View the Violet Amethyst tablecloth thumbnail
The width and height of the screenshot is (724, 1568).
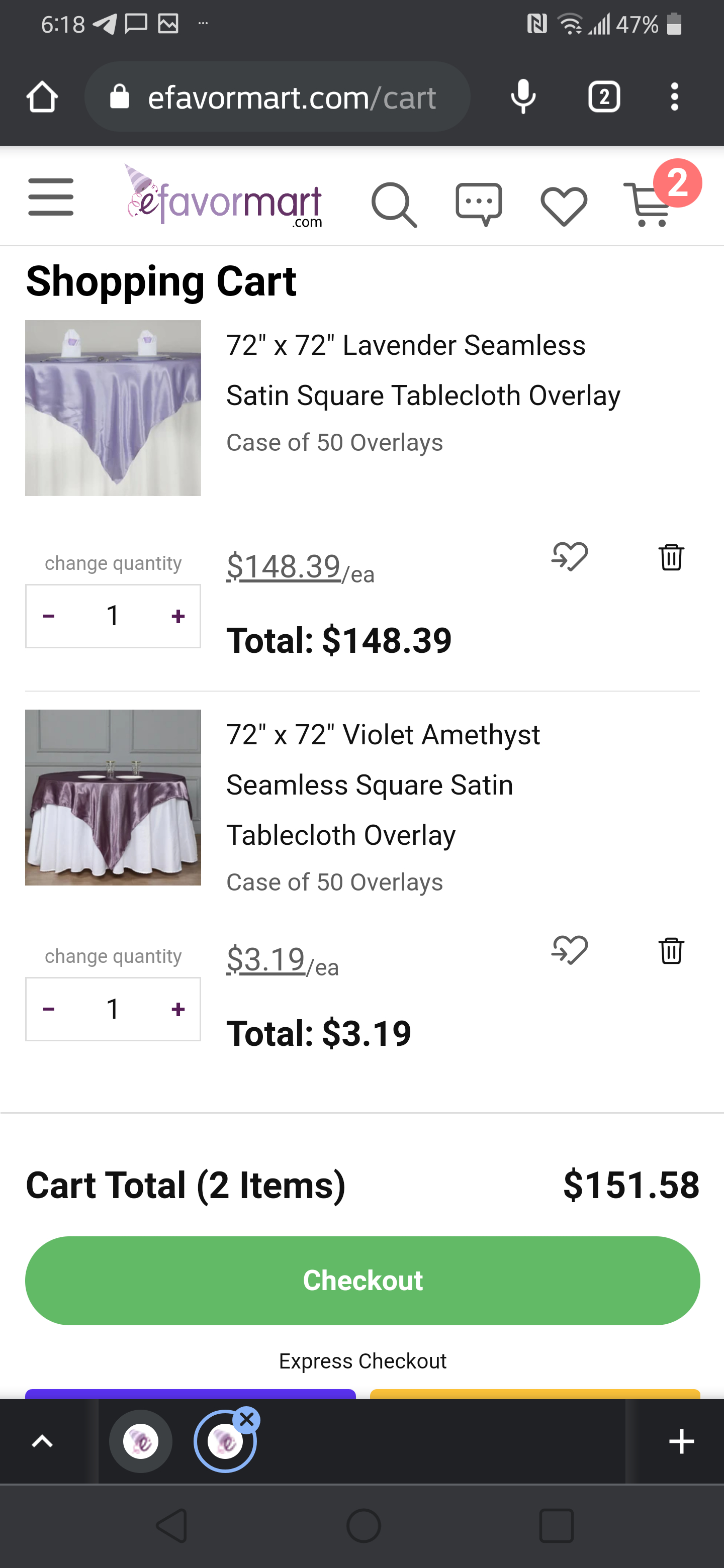click(x=113, y=798)
